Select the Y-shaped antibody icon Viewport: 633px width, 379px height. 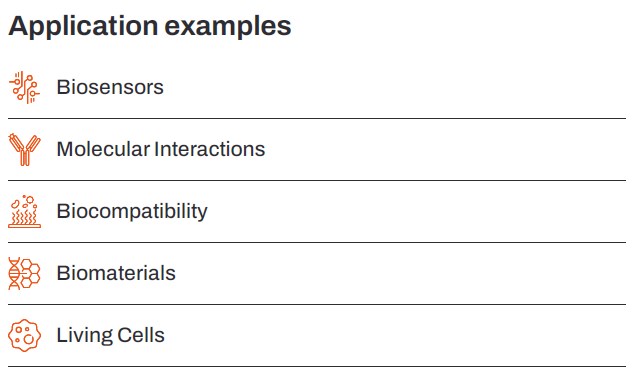(x=24, y=149)
